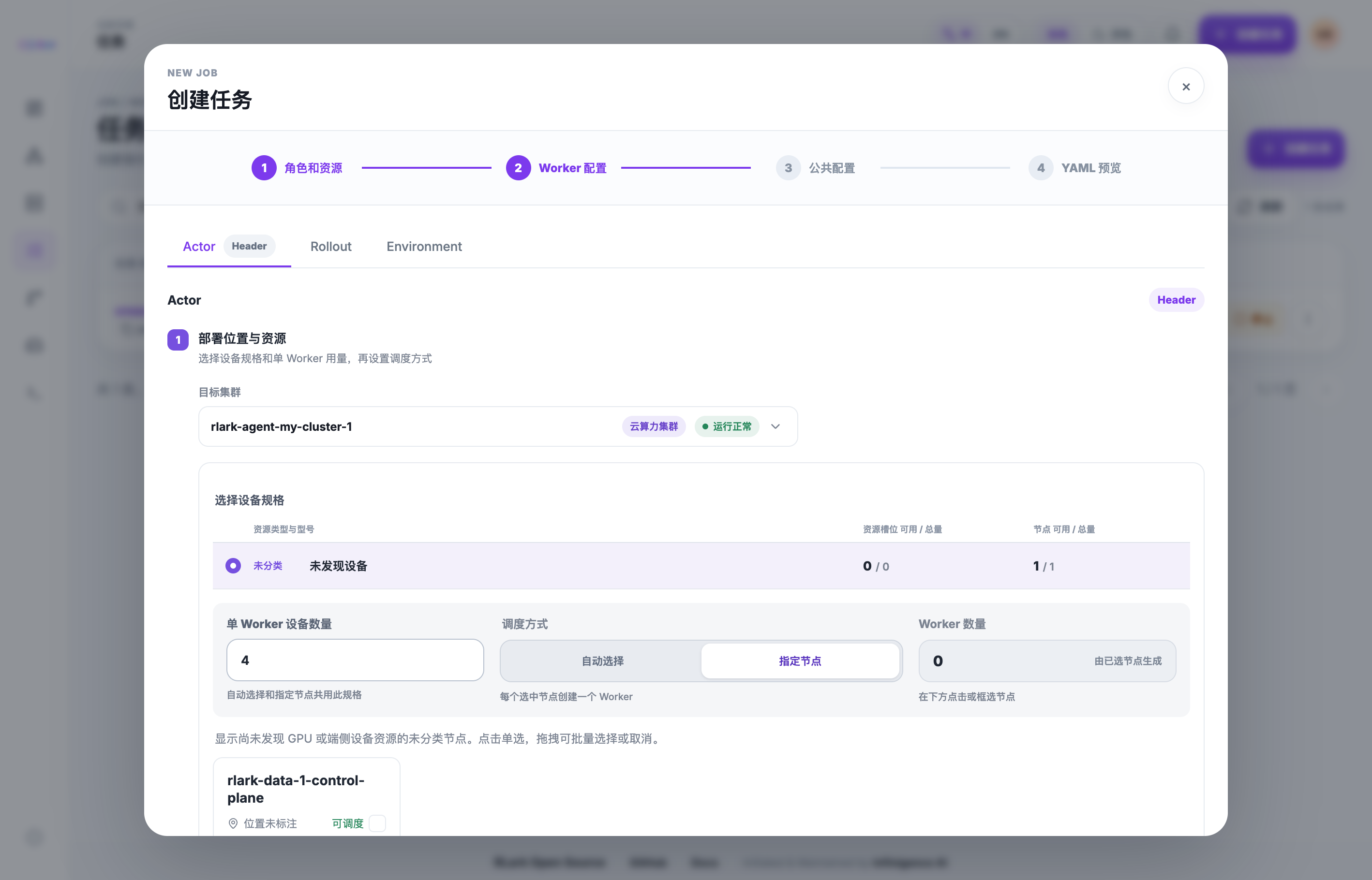Click the purple Header pill at right
This screenshot has height=880, width=1372.
(1176, 300)
